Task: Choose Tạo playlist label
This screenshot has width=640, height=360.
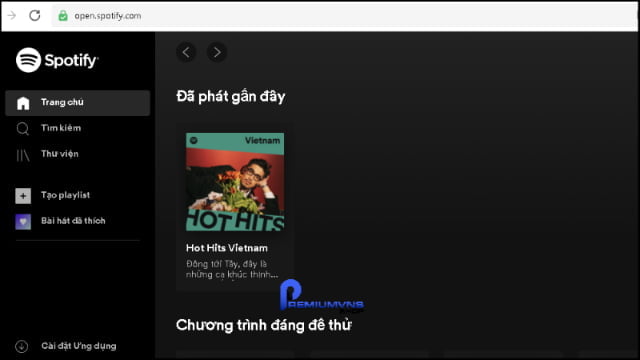Action: (65, 195)
